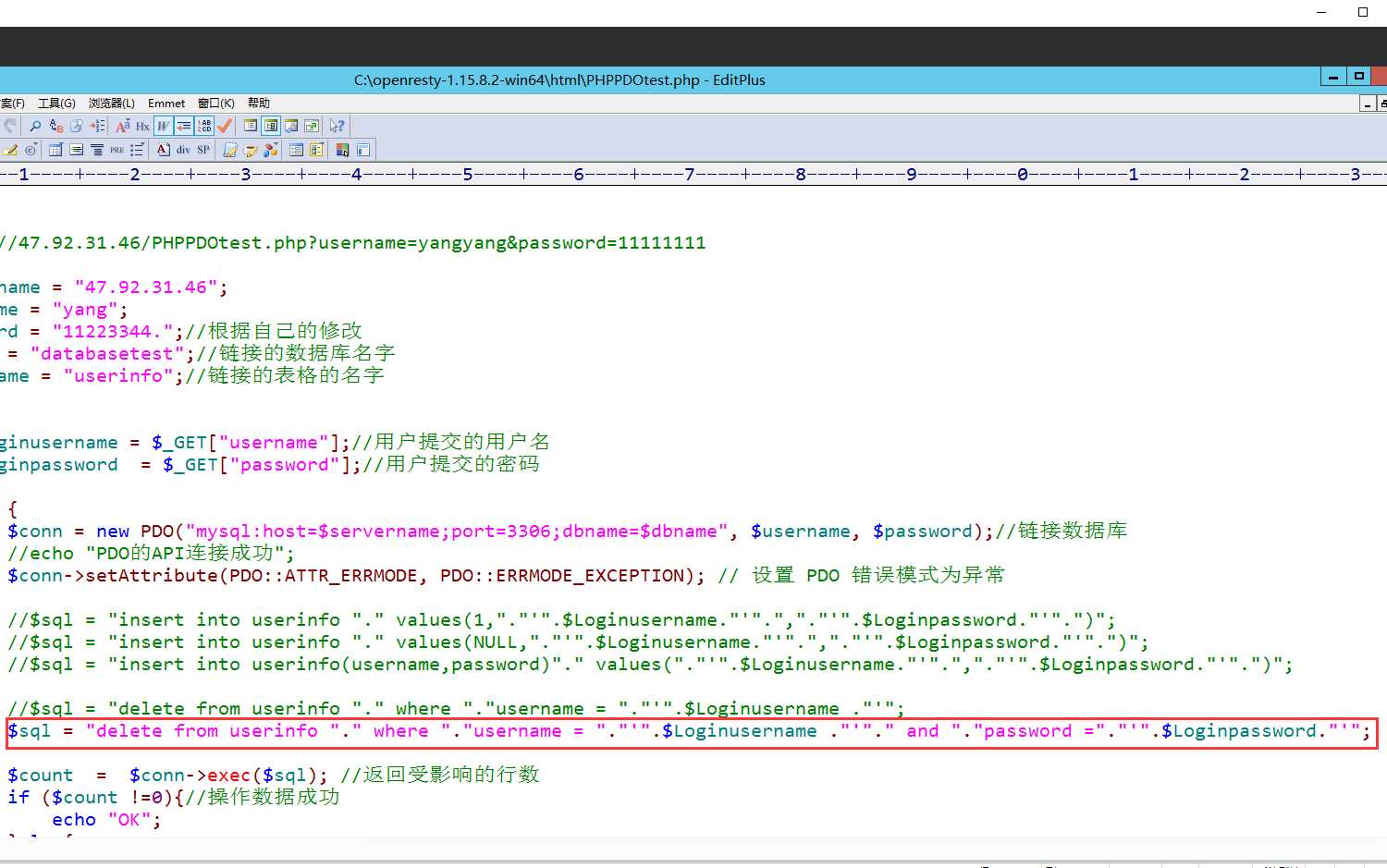Image resolution: width=1387 pixels, height=868 pixels.
Task: Place cursor on URL comment line 47.92.31.46/PHPPDOtest.php
Action: click(353, 243)
